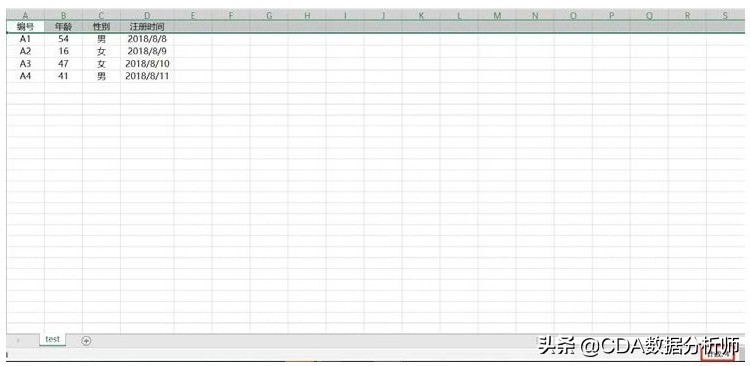Add a new sheet with plus icon
The height and width of the screenshot is (366, 750).
point(86,341)
